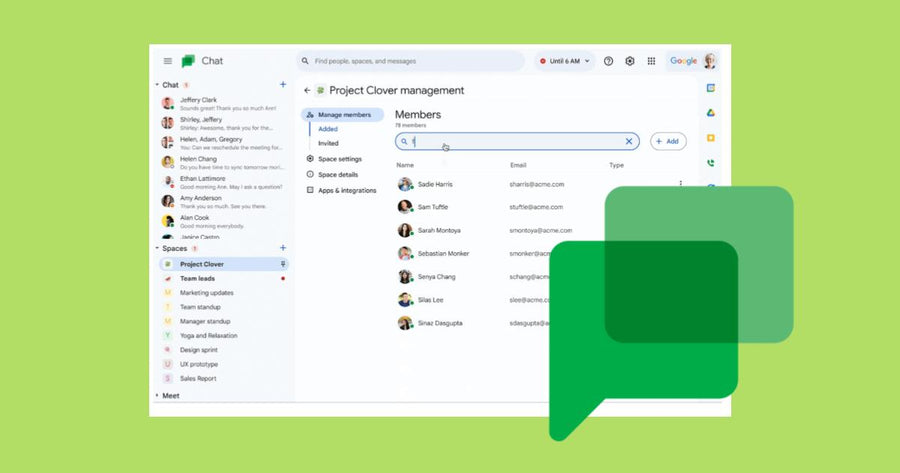Collapse the Chat section
This screenshot has width=900, height=473.
point(157,85)
